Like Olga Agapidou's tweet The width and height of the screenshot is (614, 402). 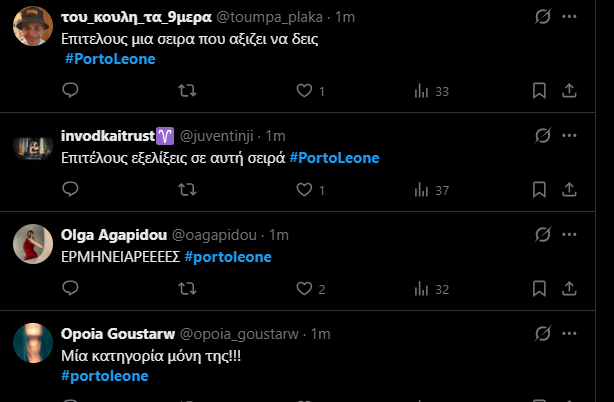[x=305, y=289]
